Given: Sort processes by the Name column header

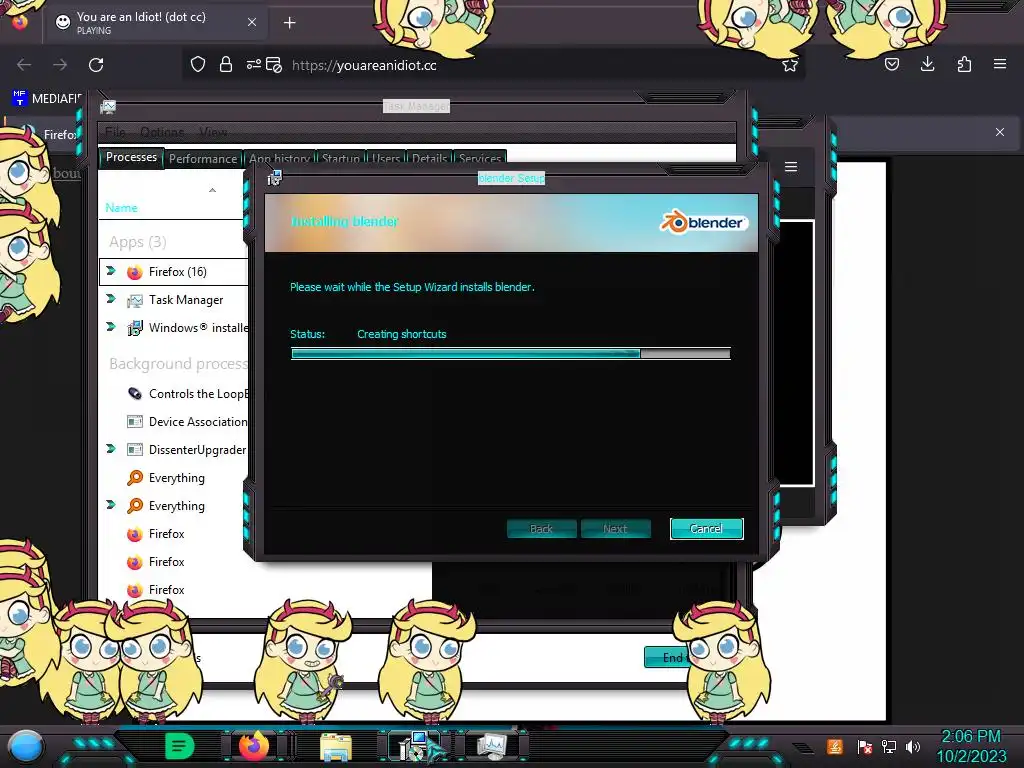Looking at the screenshot, I should [x=121, y=208].
